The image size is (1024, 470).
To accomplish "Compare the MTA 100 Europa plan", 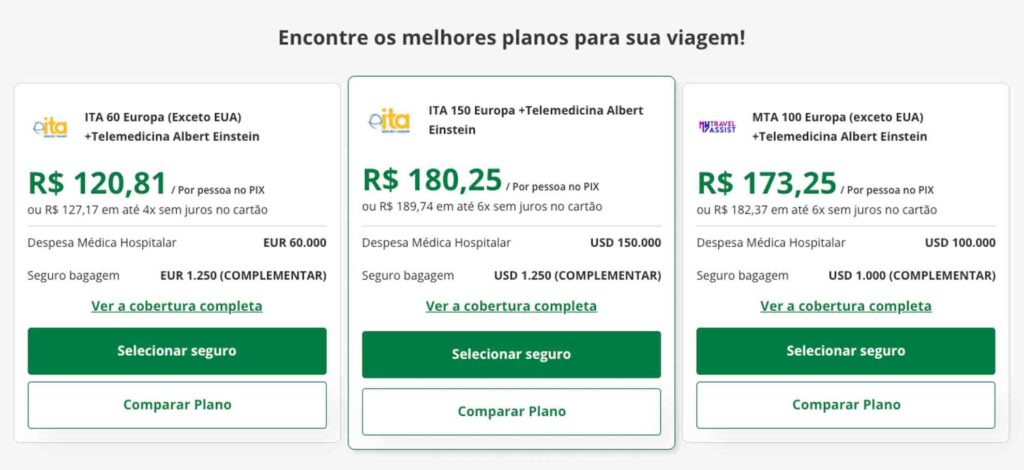I will click(x=846, y=405).
